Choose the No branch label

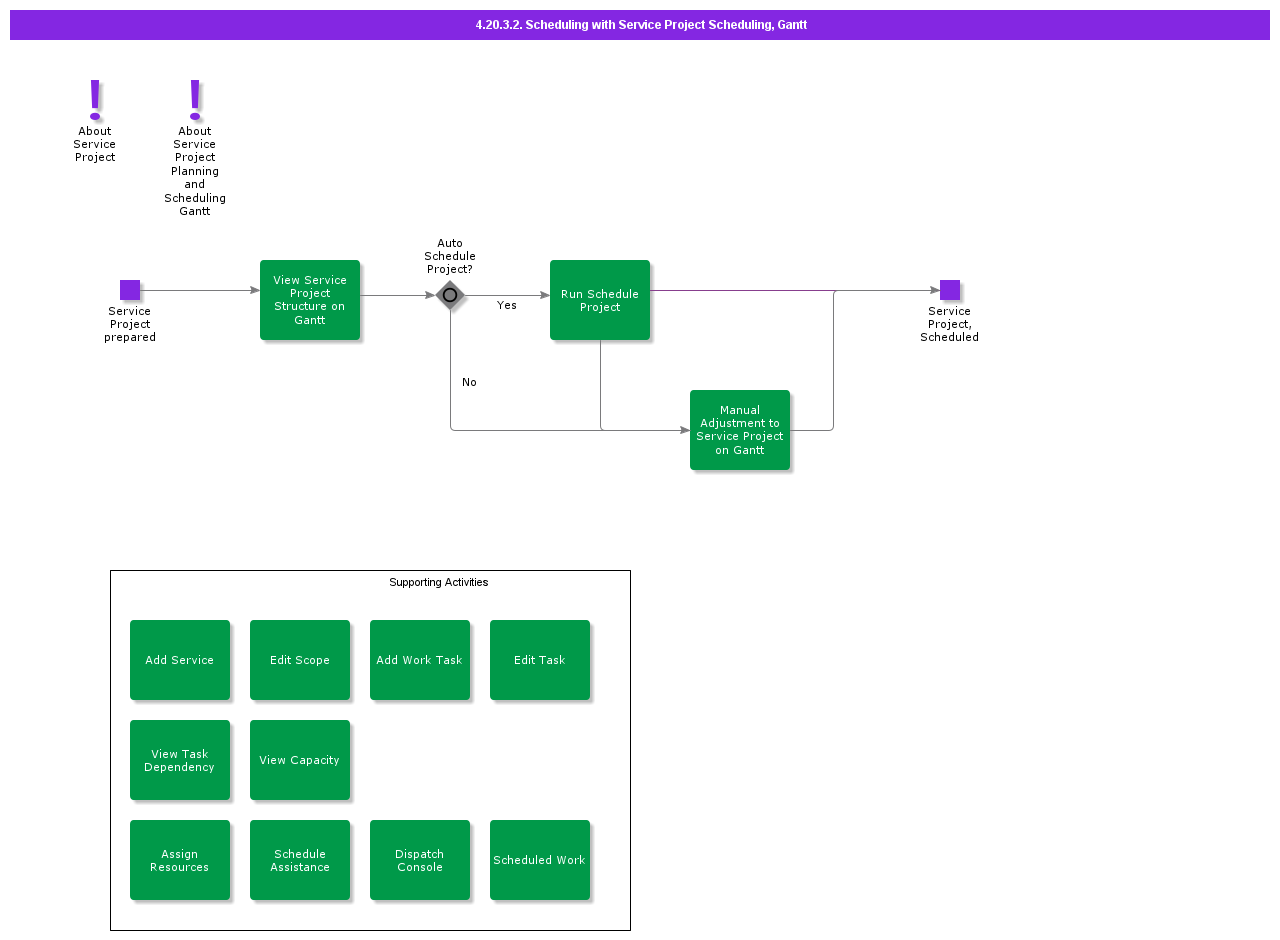pyautogui.click(x=469, y=382)
